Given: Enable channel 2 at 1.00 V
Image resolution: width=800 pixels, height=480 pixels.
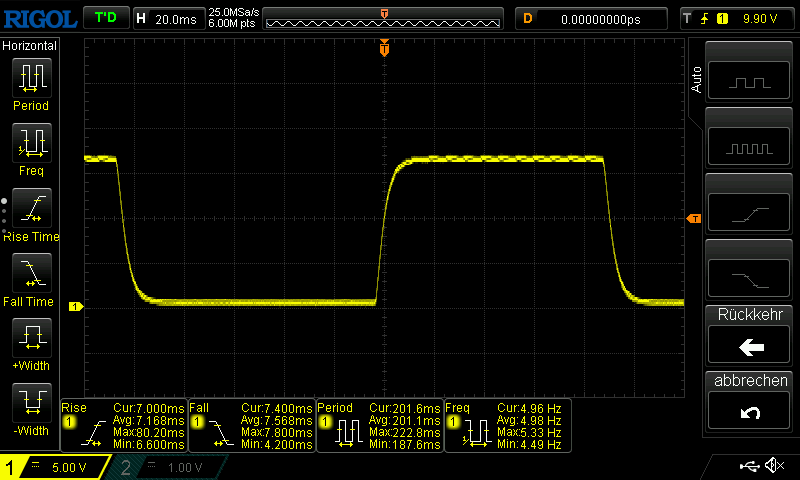Looking at the screenshot, I should [x=165, y=467].
